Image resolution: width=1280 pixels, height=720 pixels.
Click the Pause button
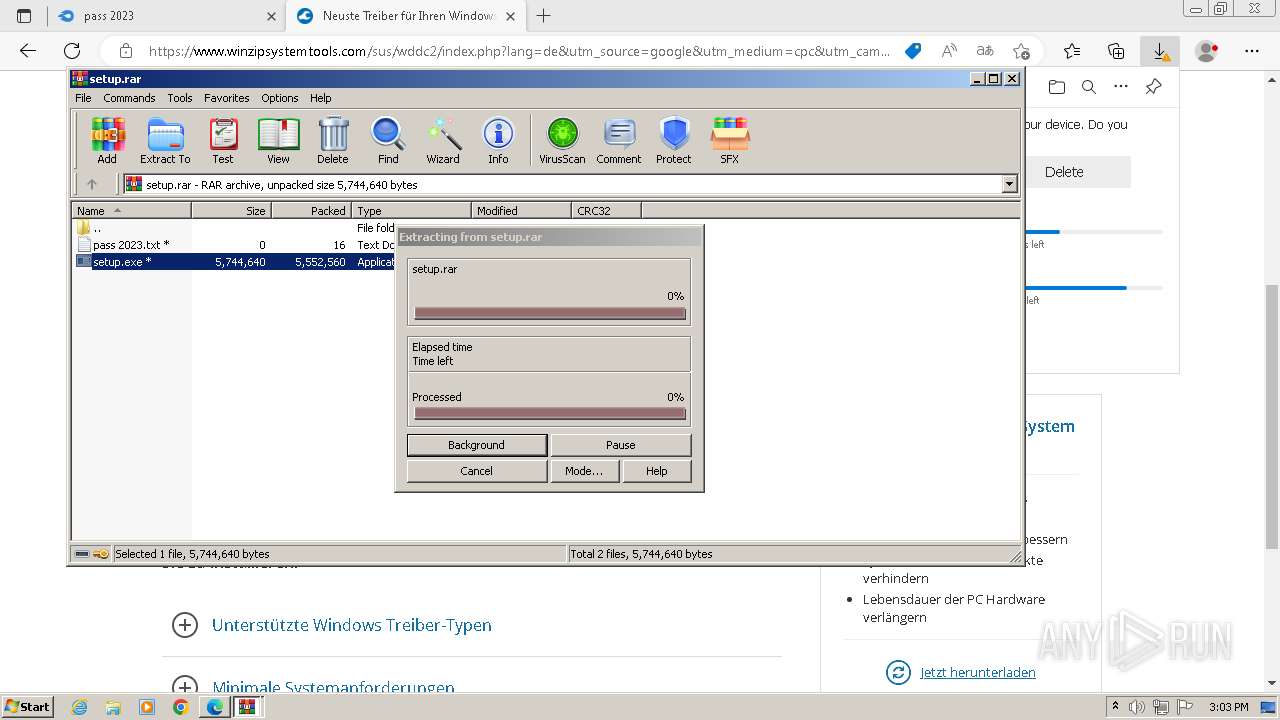point(620,445)
